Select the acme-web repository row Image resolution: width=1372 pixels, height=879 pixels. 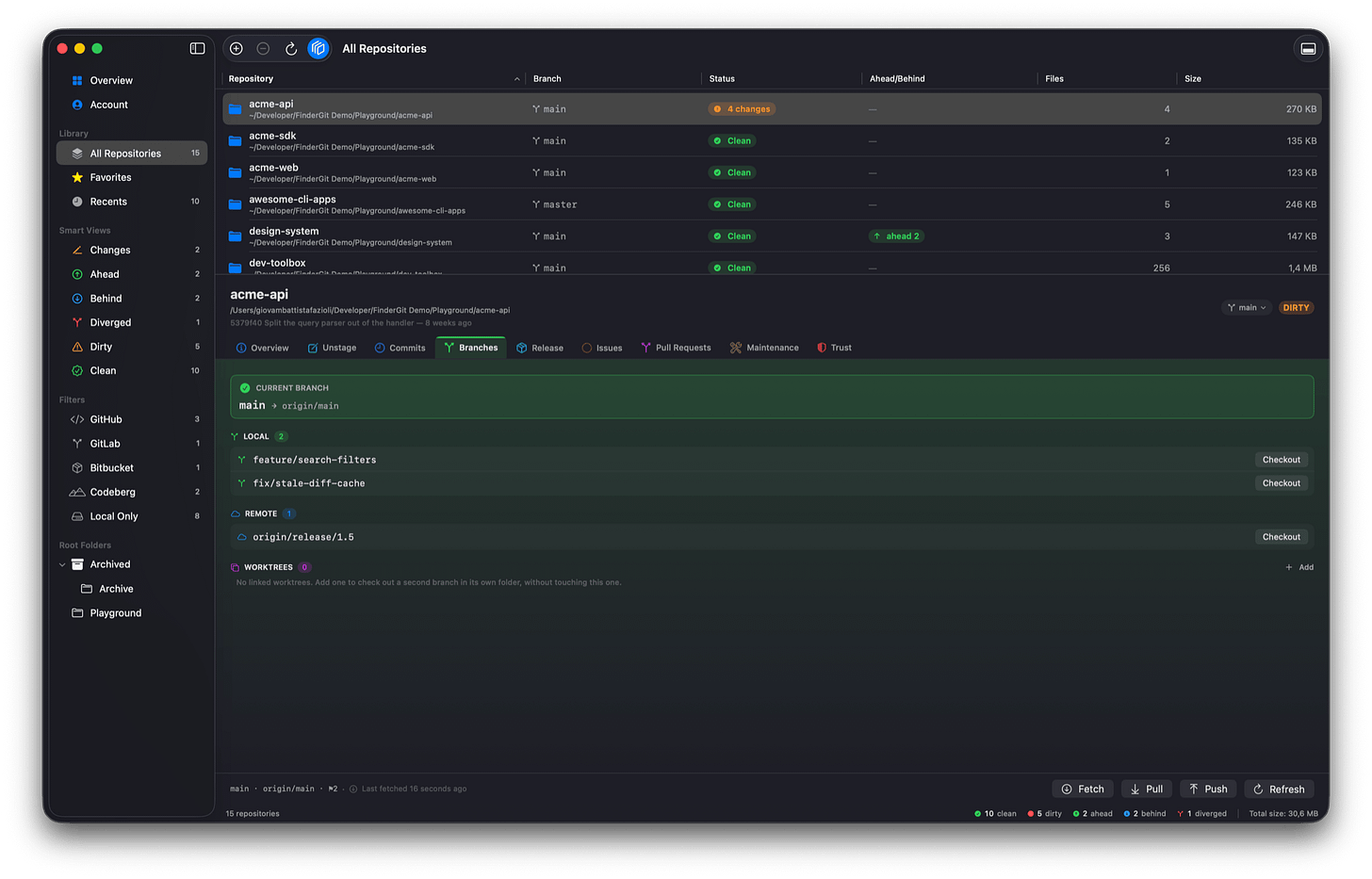point(772,172)
